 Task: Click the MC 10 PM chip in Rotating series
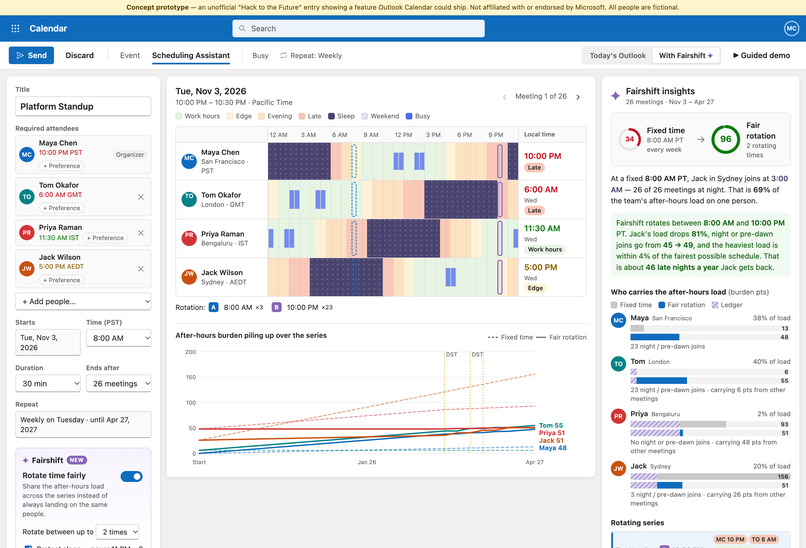730,539
